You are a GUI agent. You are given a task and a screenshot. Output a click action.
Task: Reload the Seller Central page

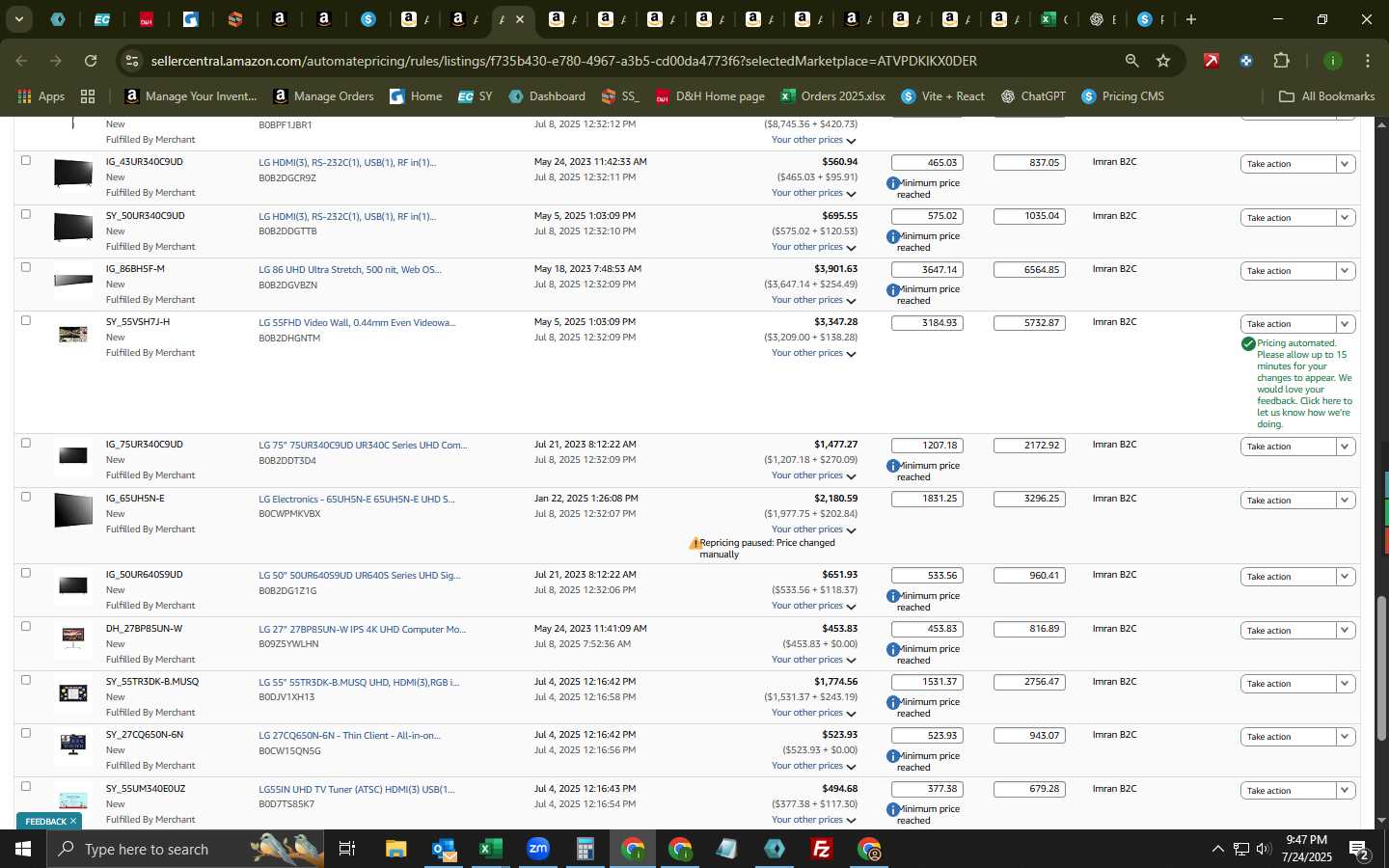click(90, 61)
